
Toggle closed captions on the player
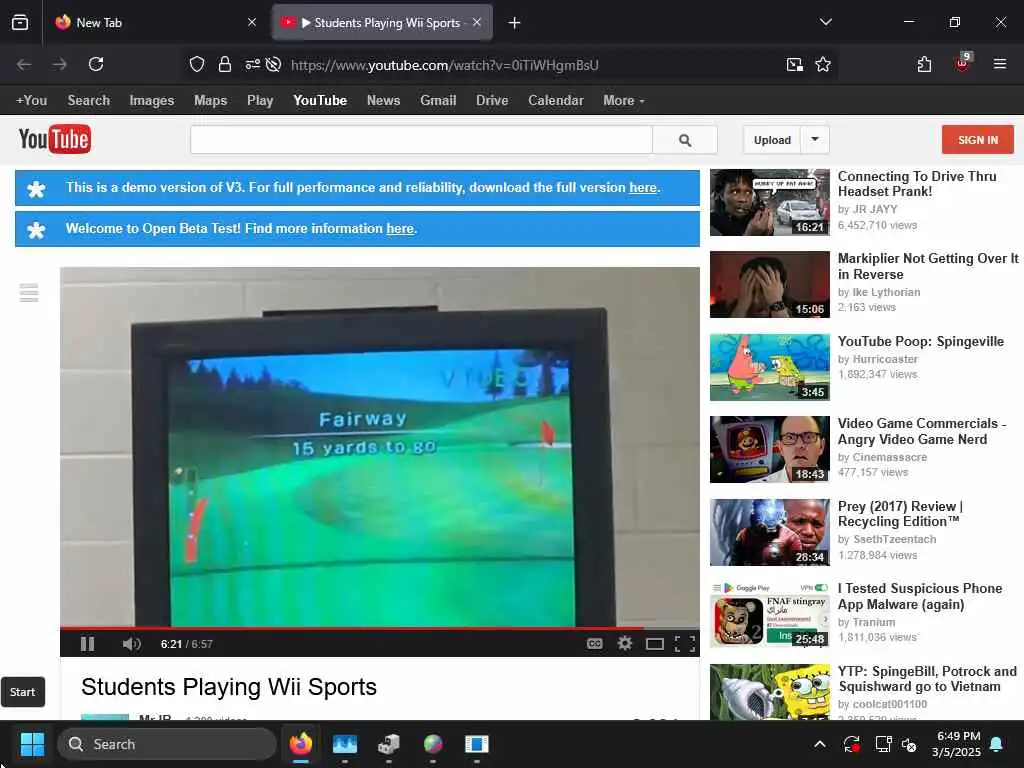[594, 644]
